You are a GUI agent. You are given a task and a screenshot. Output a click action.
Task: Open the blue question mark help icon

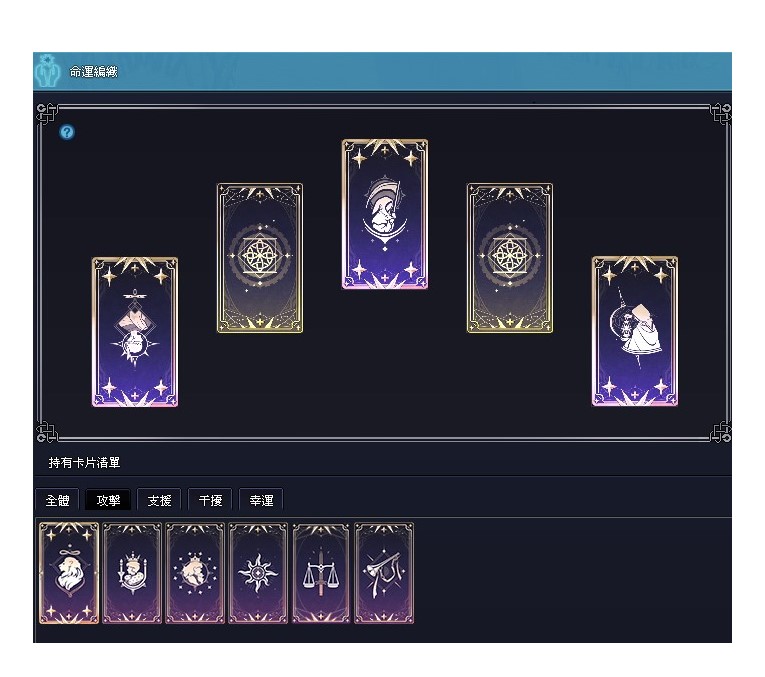click(67, 132)
